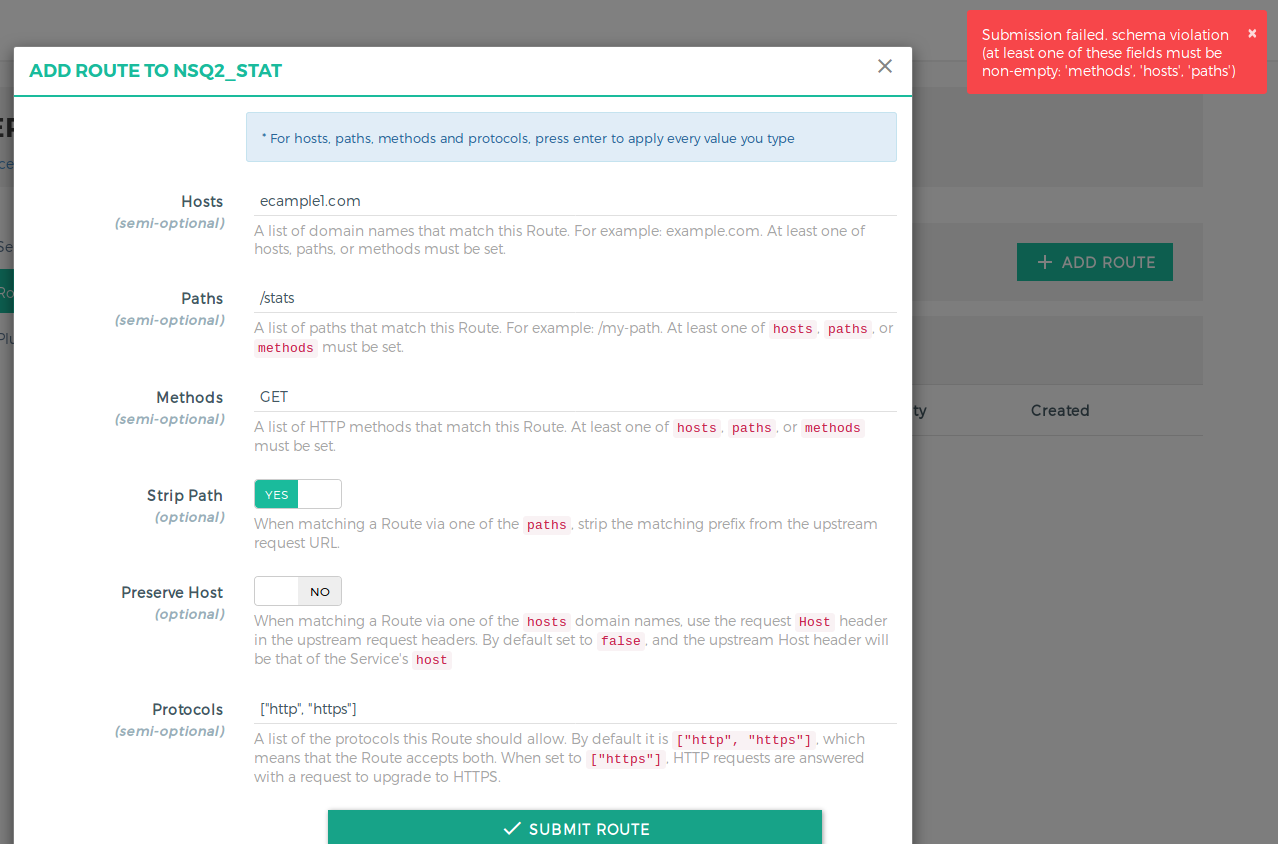Click the Add Route button behind dialog
1278x844 pixels.
click(1095, 262)
